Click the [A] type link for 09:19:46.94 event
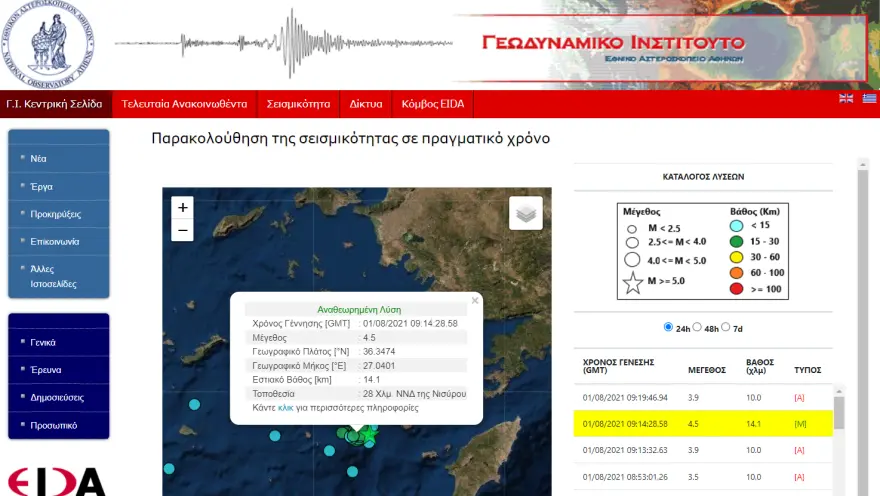880x496 pixels. point(799,397)
